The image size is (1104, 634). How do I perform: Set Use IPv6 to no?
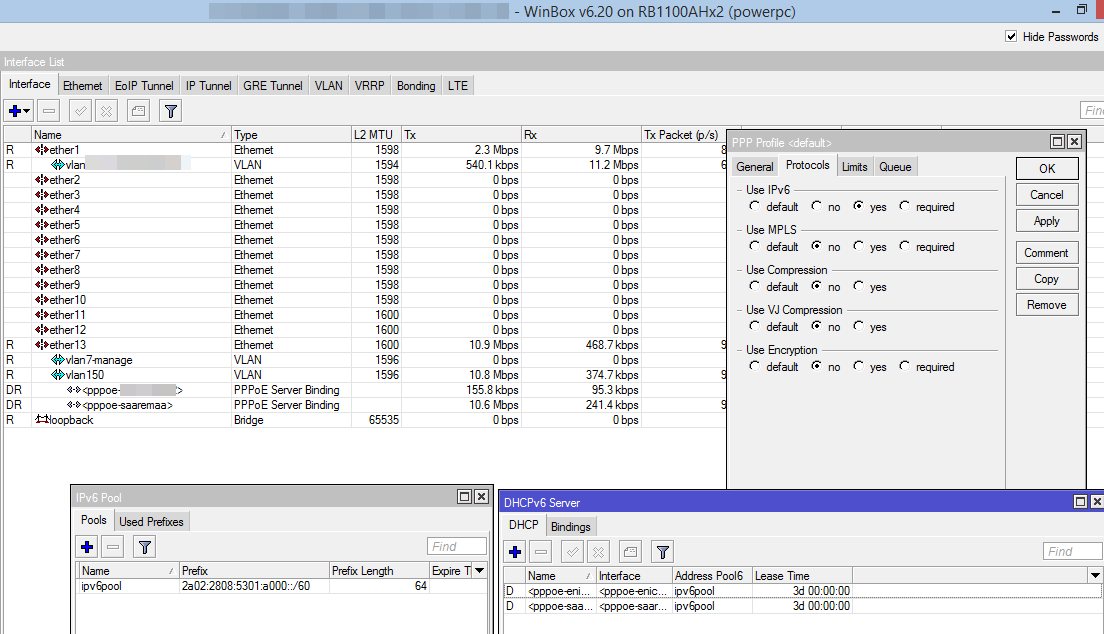(x=816, y=206)
